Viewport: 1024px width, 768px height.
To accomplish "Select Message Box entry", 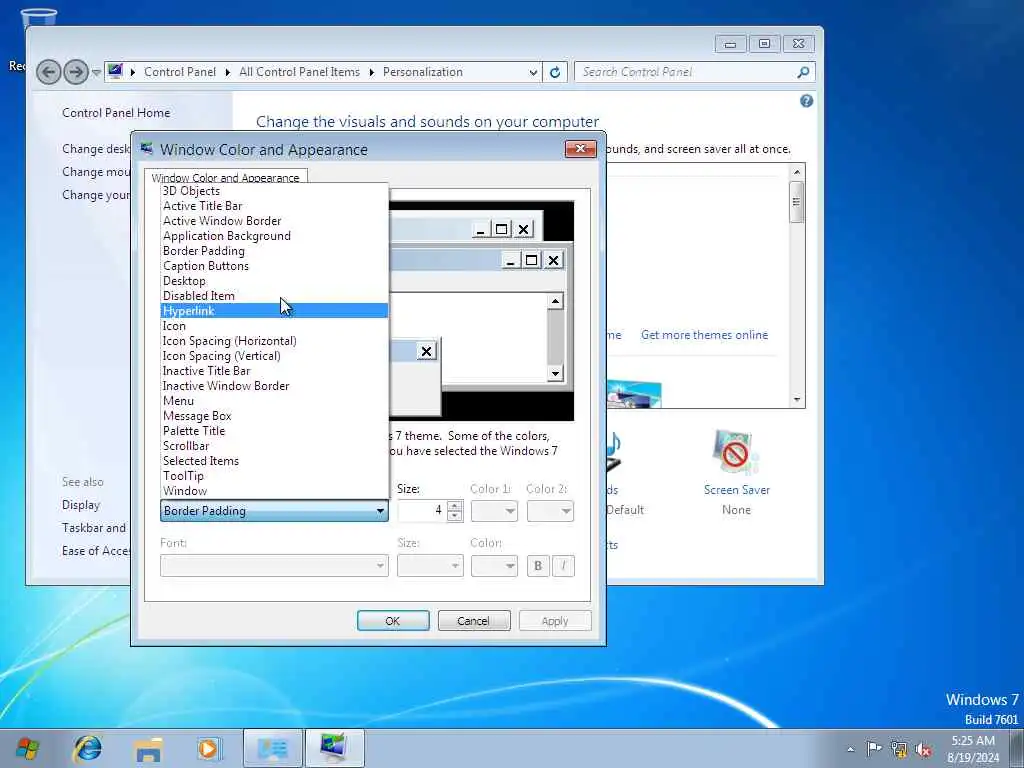I will pyautogui.click(x=274, y=416).
